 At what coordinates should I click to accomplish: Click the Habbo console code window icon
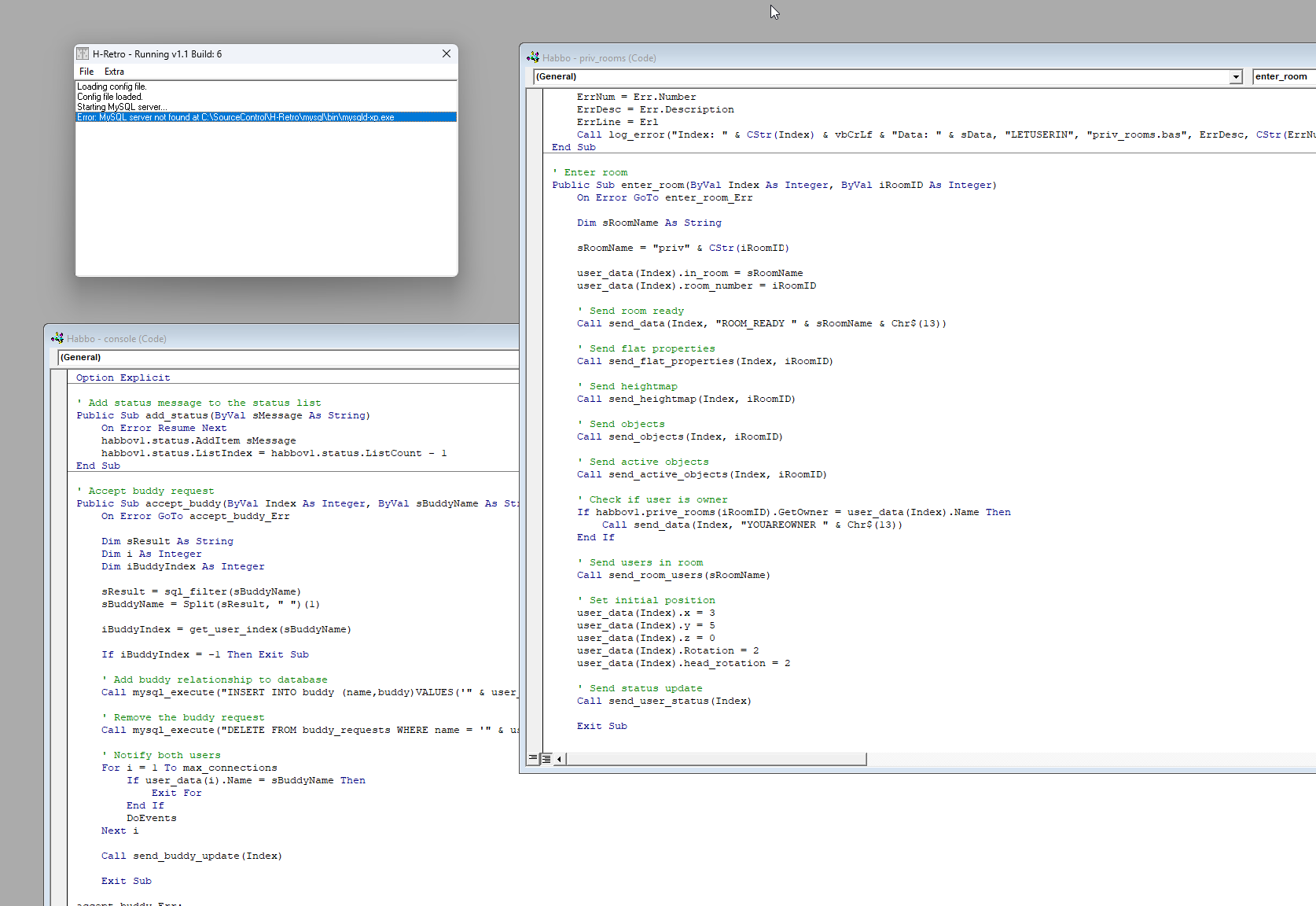click(57, 338)
